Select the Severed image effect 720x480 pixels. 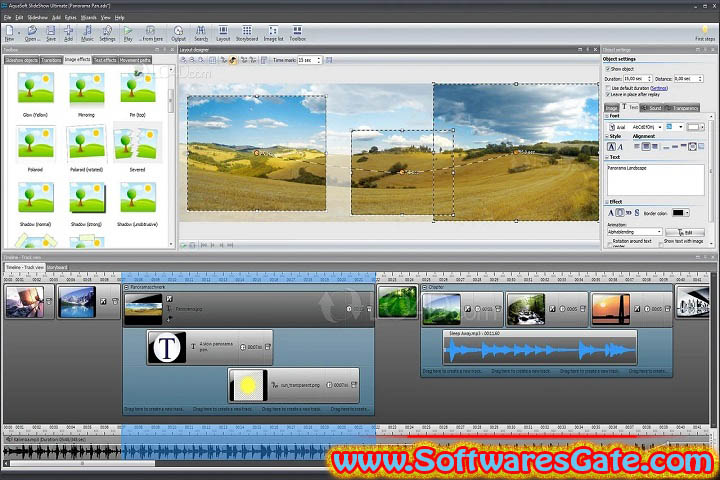[137, 148]
